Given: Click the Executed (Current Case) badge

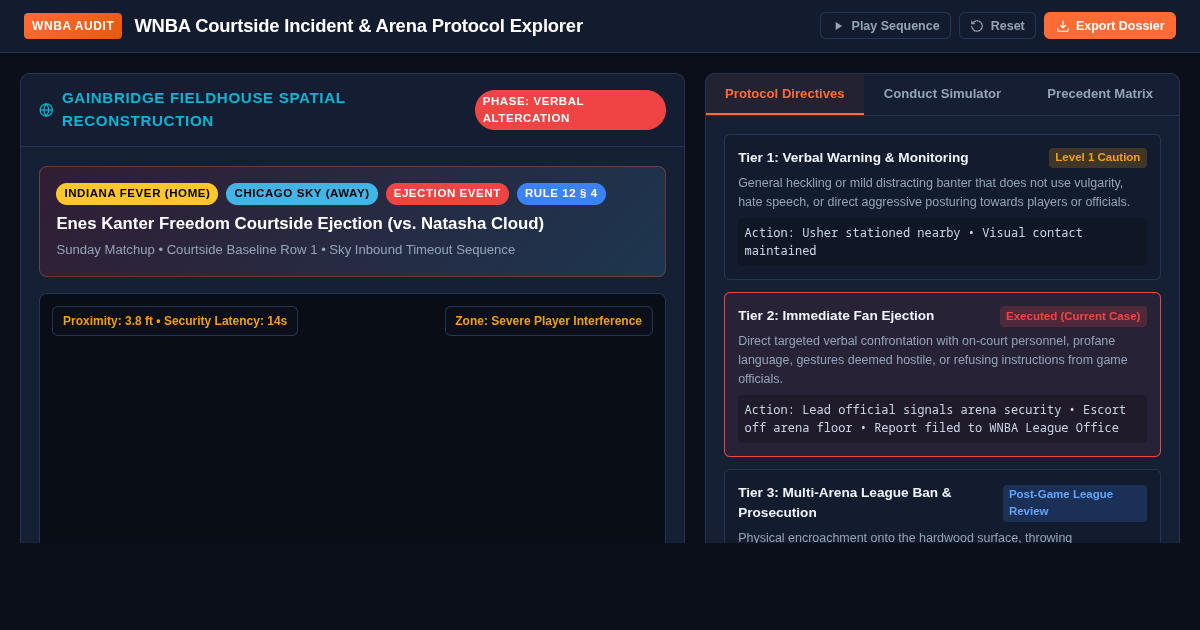Looking at the screenshot, I should coord(1073,316).
